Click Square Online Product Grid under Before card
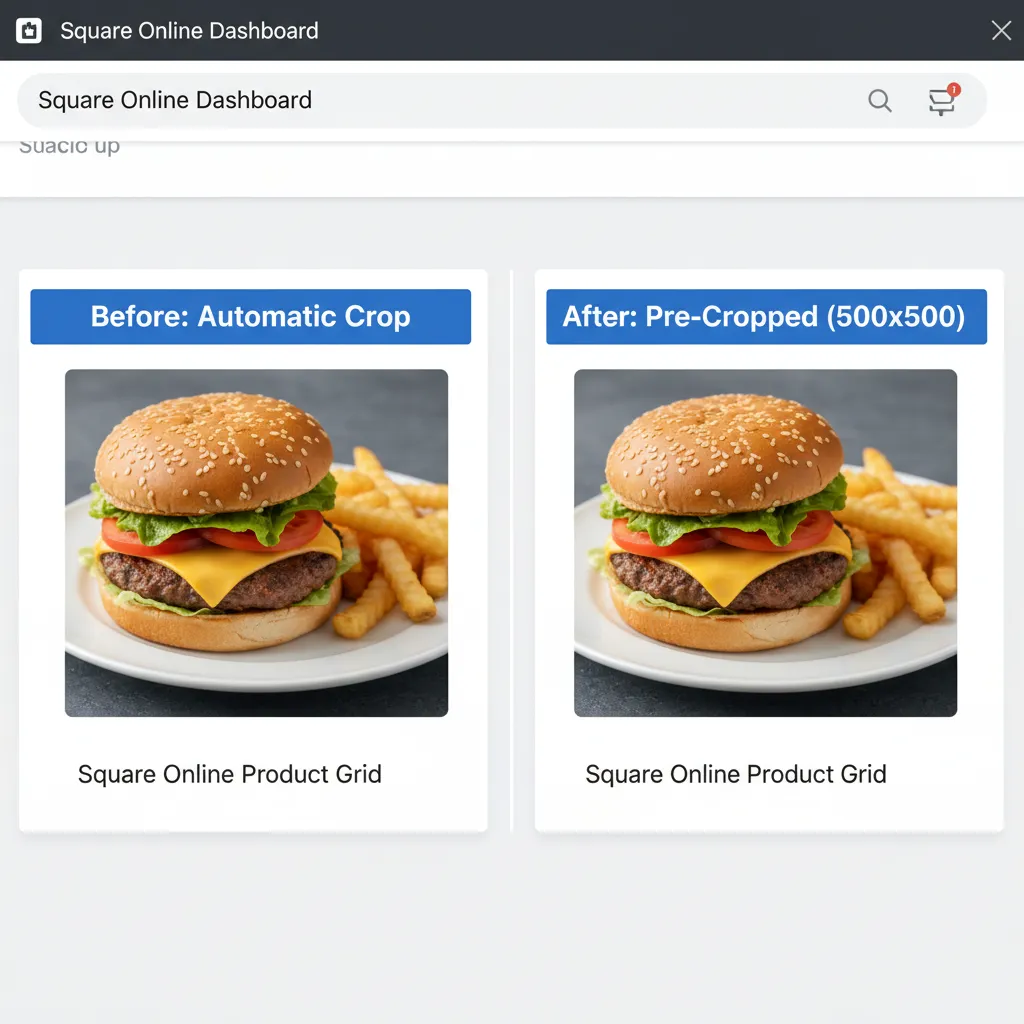Viewport: 1024px width, 1024px height. pyautogui.click(x=230, y=774)
